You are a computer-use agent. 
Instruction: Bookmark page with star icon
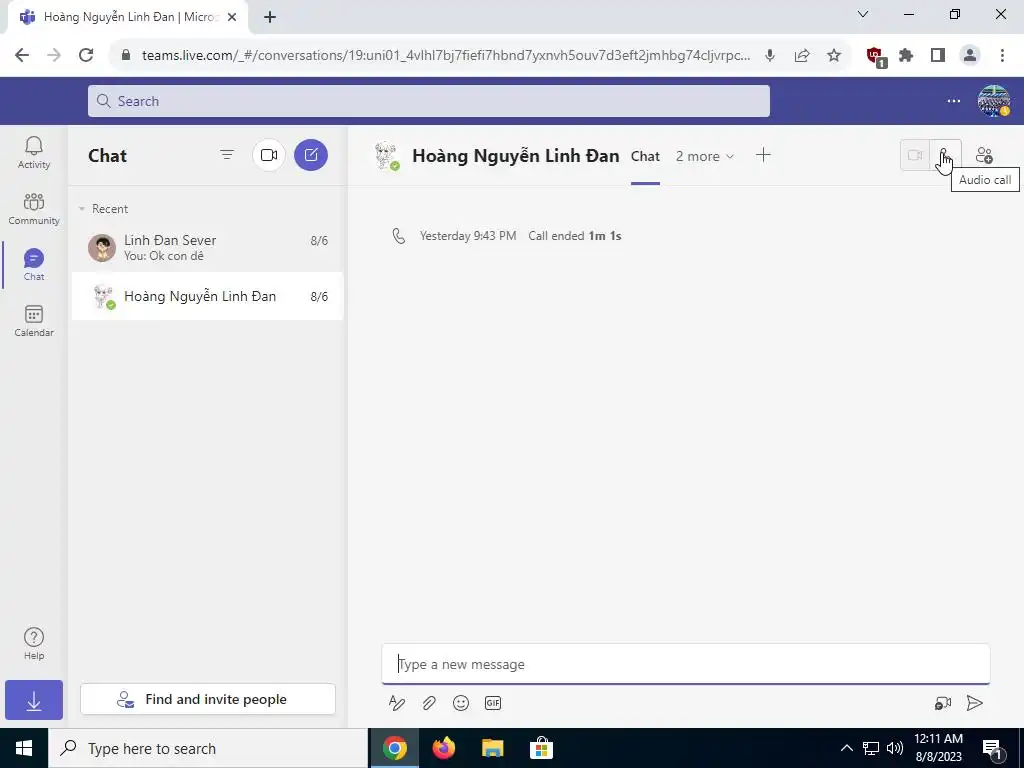click(x=834, y=56)
